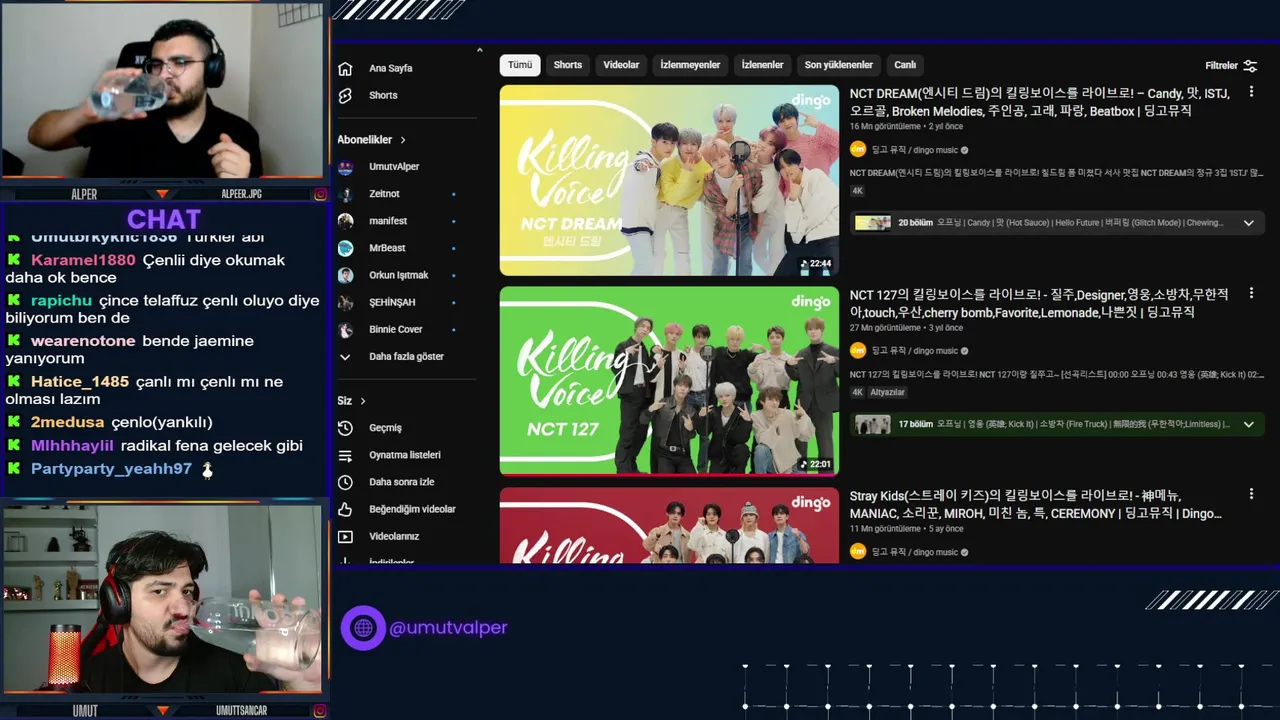Screen dimensions: 1280x720
Task: Click the Filtreler button label
Action: click(1221, 66)
